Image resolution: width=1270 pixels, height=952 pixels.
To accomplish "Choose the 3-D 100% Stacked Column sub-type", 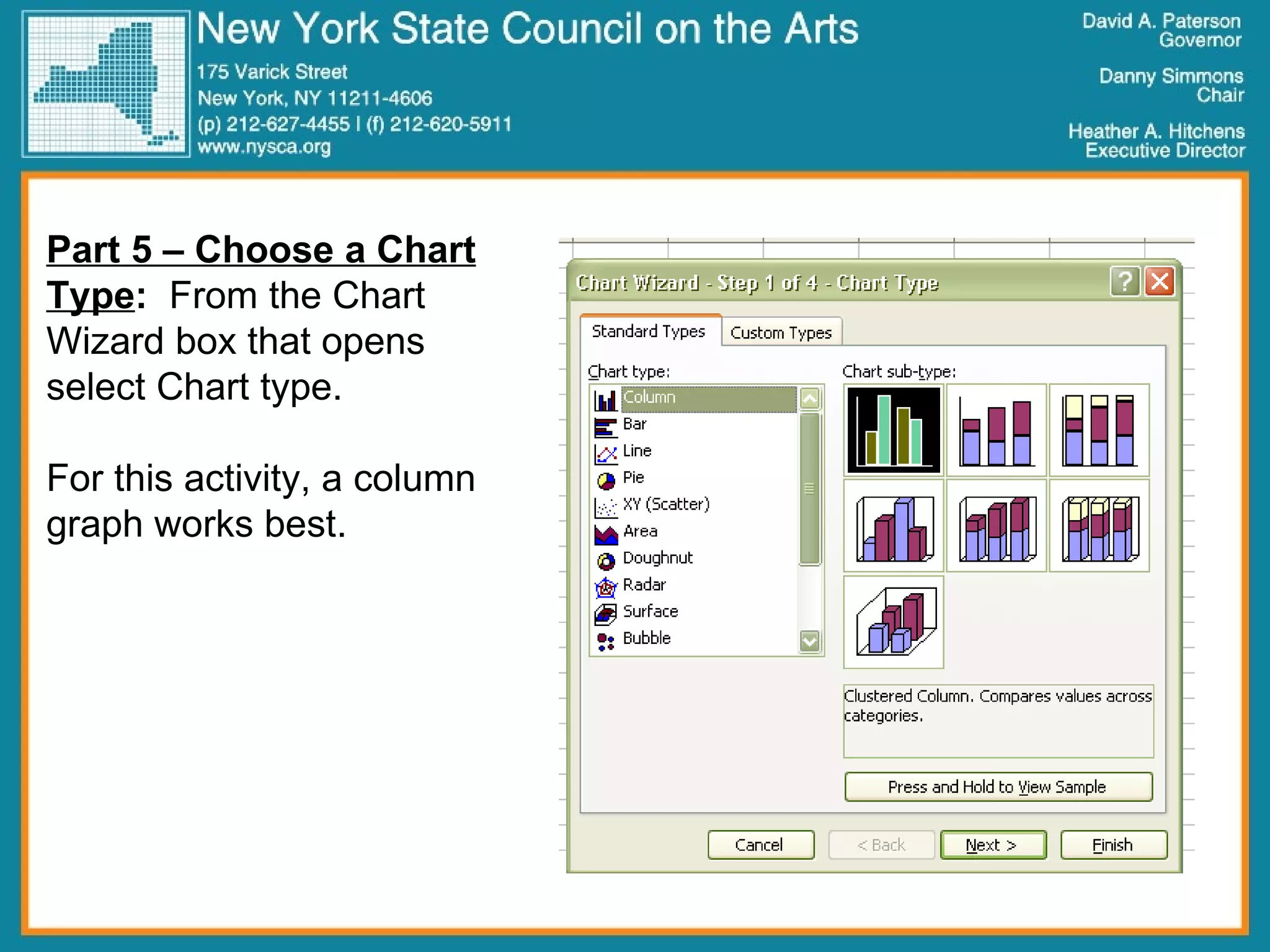I will tap(1099, 526).
